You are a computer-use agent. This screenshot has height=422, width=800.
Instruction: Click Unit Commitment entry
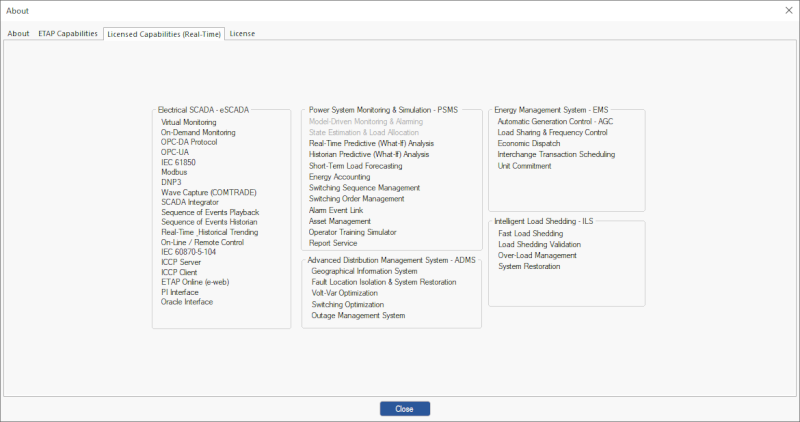point(524,166)
